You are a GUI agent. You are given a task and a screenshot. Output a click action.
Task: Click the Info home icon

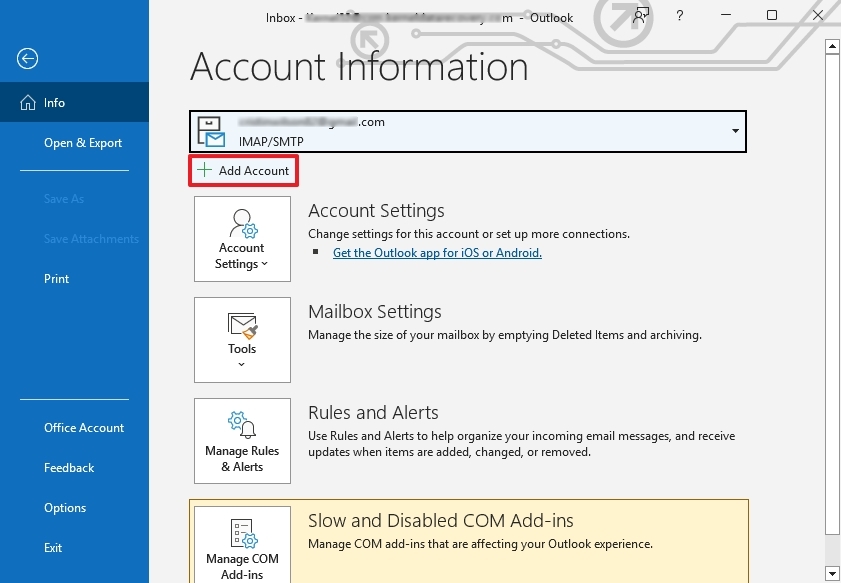[28, 102]
